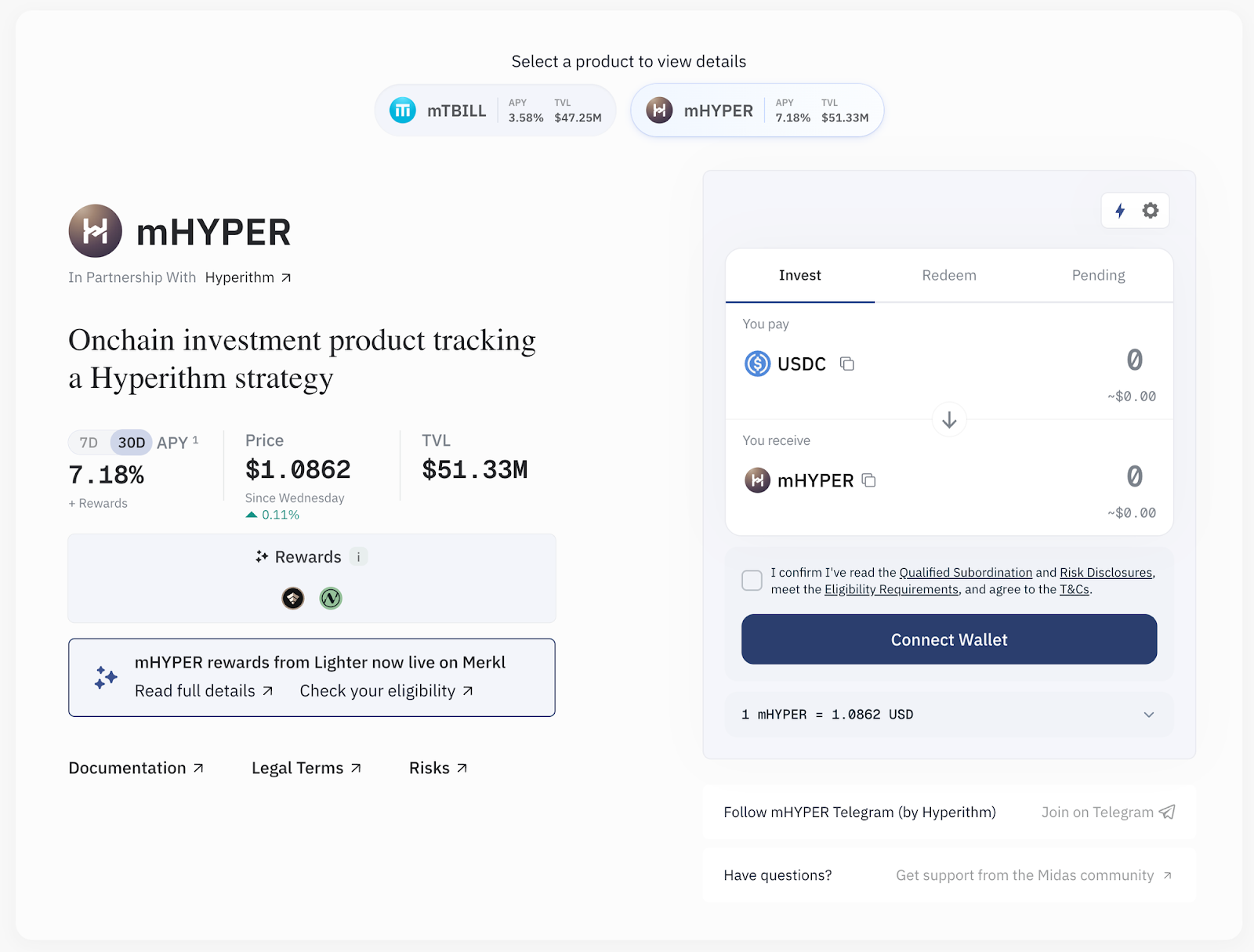Open the Rewards info tooltip icon
Screen dimensions: 1254x952
(x=358, y=557)
